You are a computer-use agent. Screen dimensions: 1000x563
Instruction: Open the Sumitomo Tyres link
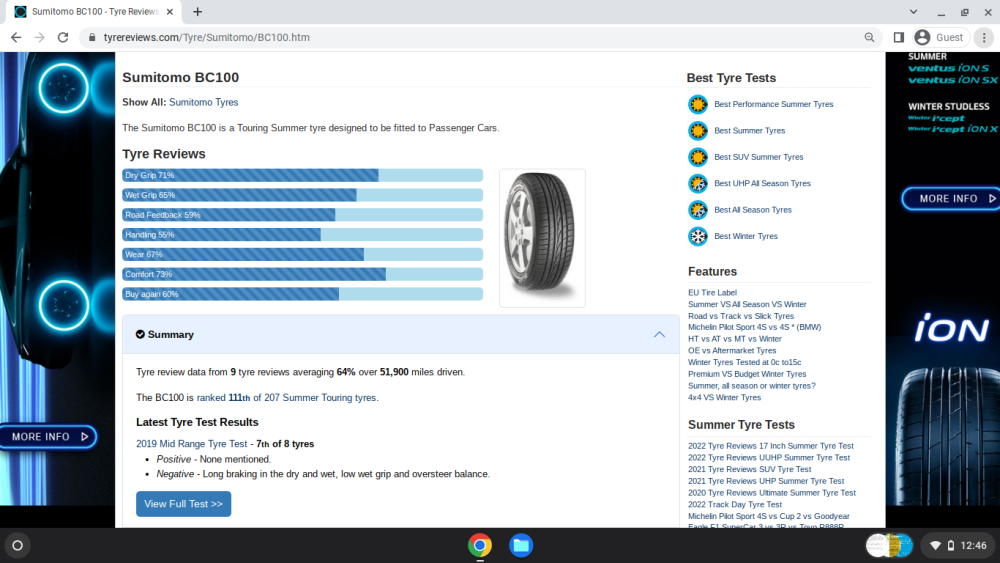coord(203,102)
